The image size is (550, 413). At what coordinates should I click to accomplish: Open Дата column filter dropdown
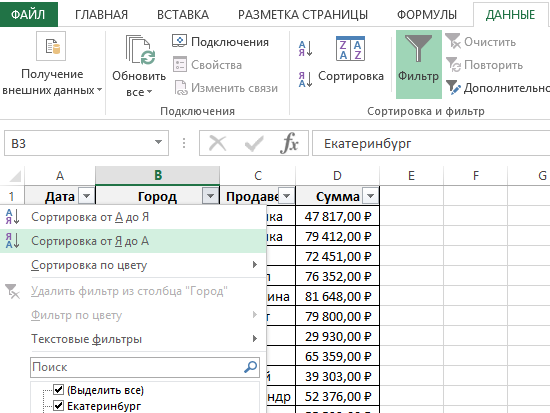86,196
